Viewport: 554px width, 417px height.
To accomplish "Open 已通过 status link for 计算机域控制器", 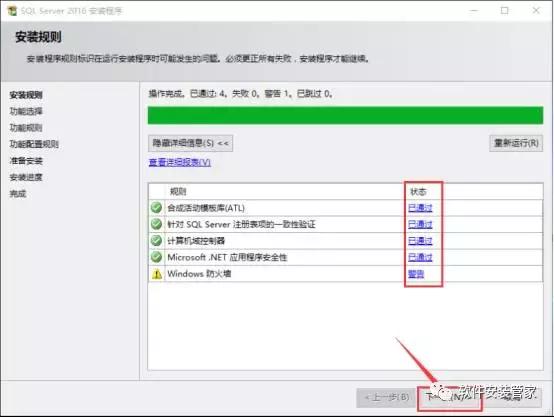I will click(420, 241).
